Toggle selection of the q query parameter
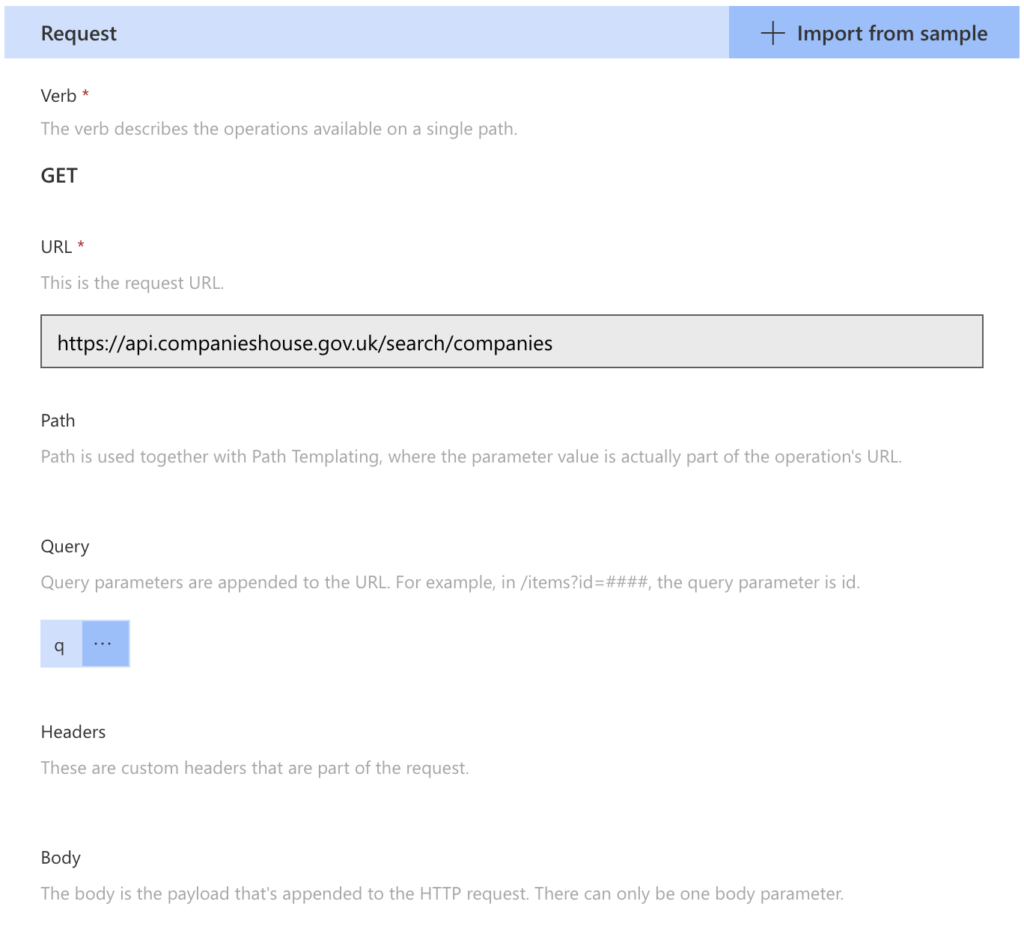 (59, 643)
